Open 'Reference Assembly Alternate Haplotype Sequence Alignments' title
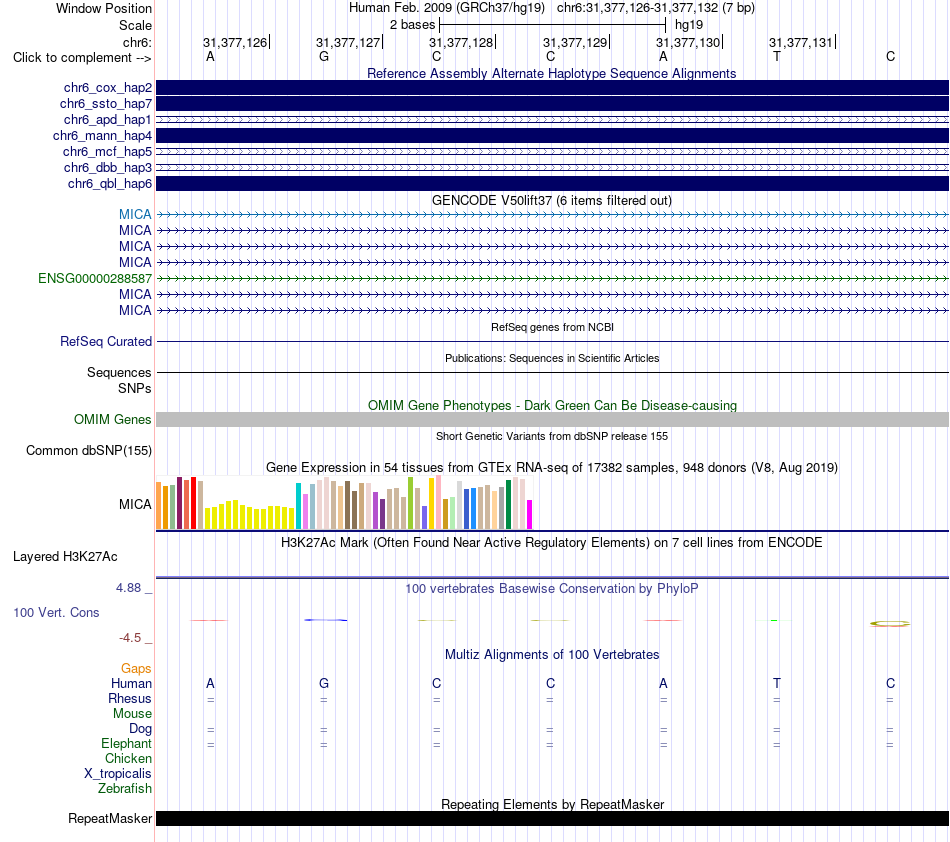950x842 pixels. (x=552, y=73)
